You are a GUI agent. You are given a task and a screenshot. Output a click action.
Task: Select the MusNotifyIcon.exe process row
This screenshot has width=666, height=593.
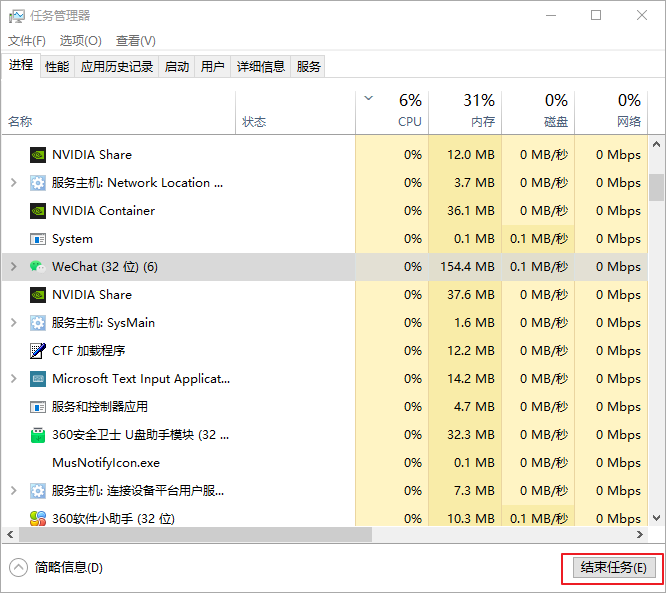coord(325,463)
